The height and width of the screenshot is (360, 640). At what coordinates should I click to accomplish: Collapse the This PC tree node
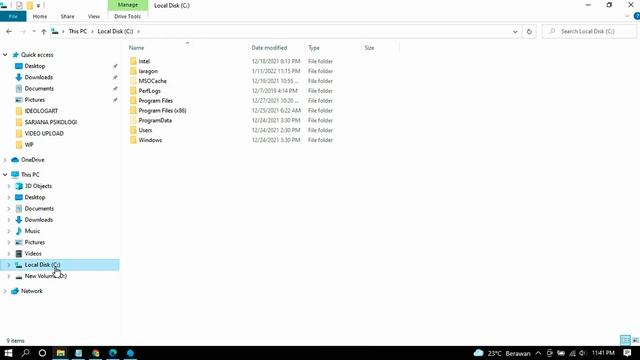coord(5,175)
